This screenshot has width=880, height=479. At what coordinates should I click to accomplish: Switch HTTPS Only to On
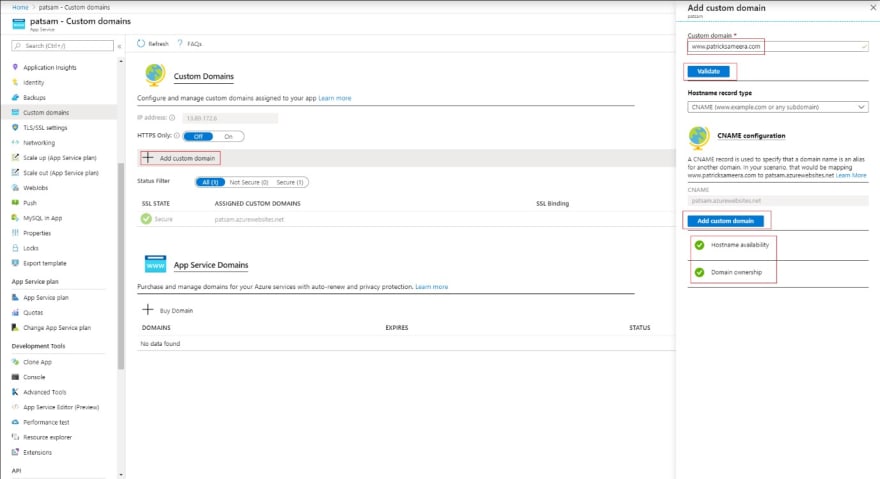tap(228, 136)
